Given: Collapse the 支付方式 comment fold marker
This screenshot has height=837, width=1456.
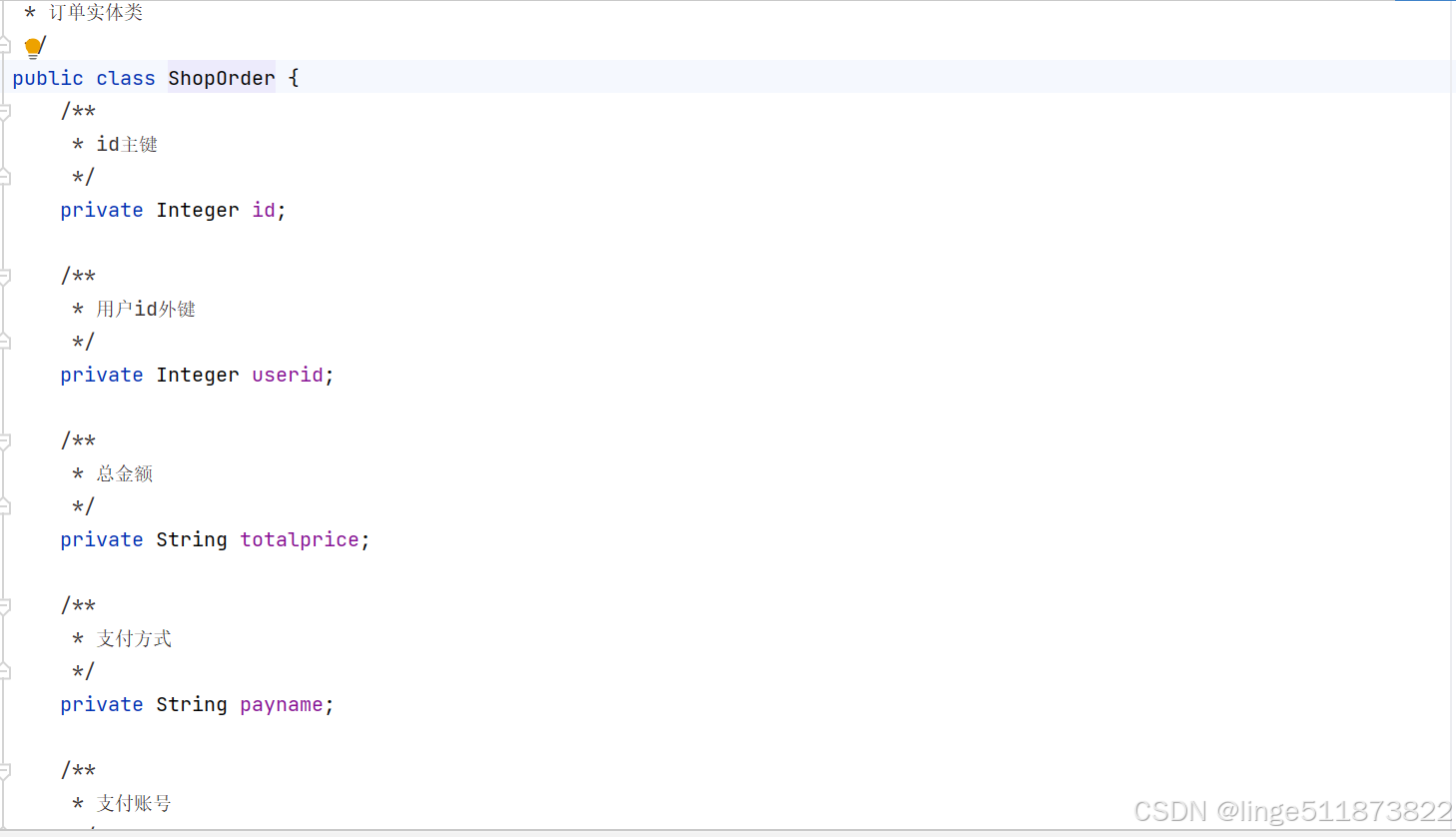Looking at the screenshot, I should pos(5,606).
